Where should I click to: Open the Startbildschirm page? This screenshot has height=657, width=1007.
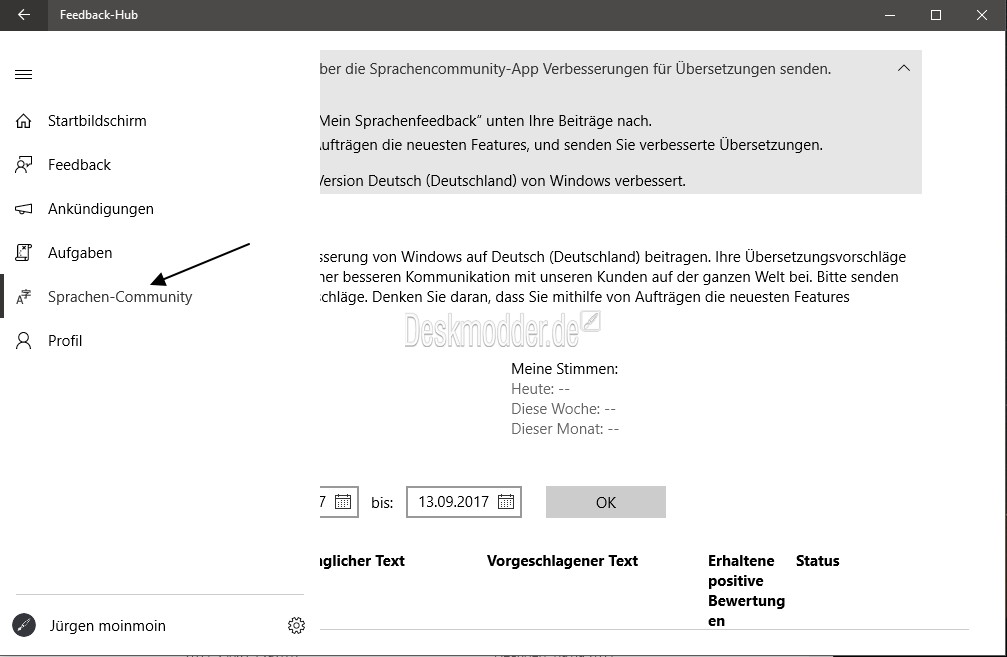[97, 121]
